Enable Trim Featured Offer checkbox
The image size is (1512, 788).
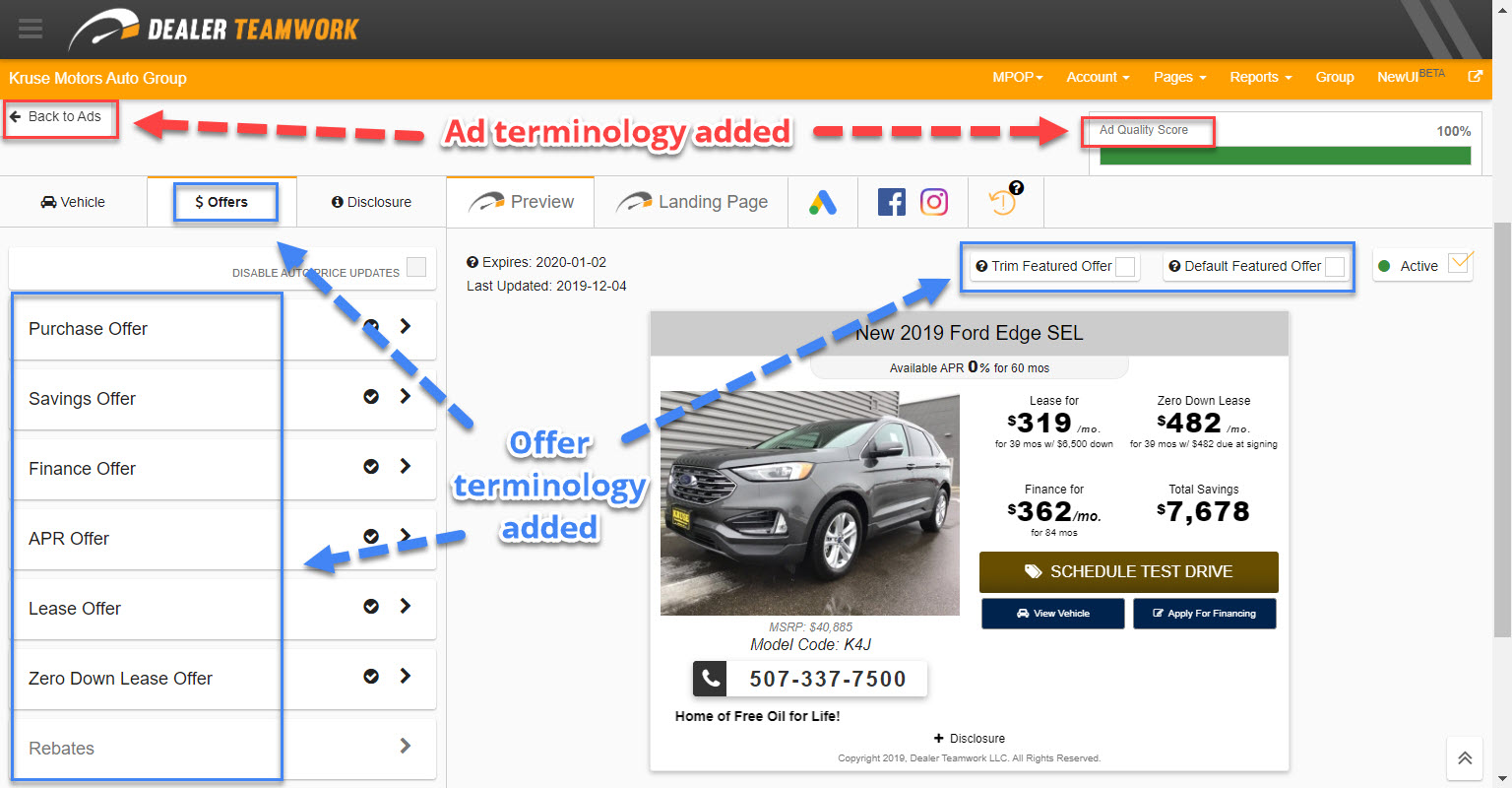(1125, 267)
